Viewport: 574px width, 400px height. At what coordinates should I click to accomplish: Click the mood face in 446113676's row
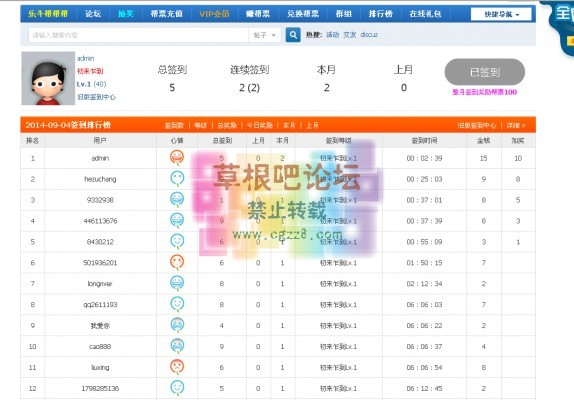pos(177,220)
